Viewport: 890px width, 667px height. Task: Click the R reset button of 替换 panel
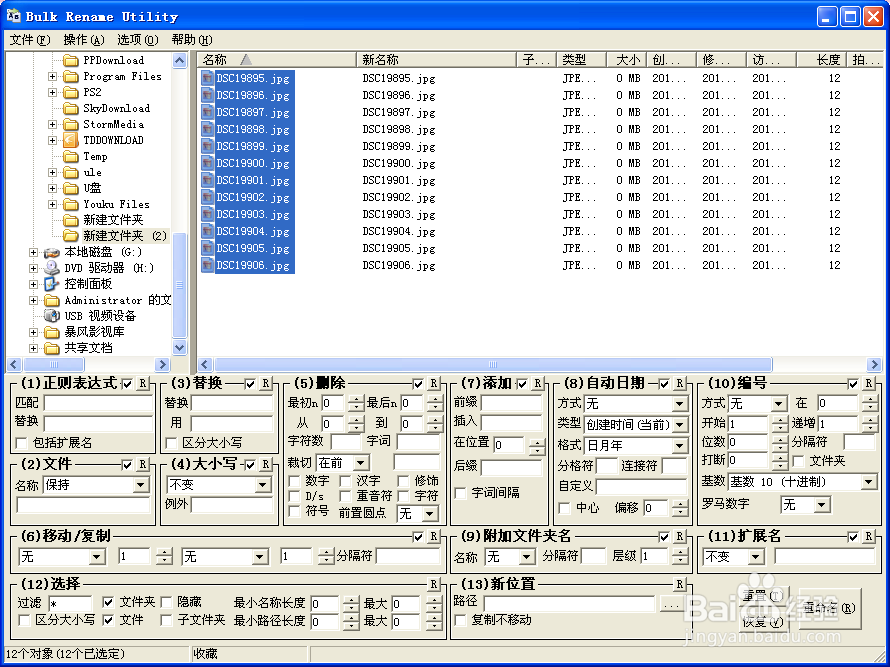265,384
